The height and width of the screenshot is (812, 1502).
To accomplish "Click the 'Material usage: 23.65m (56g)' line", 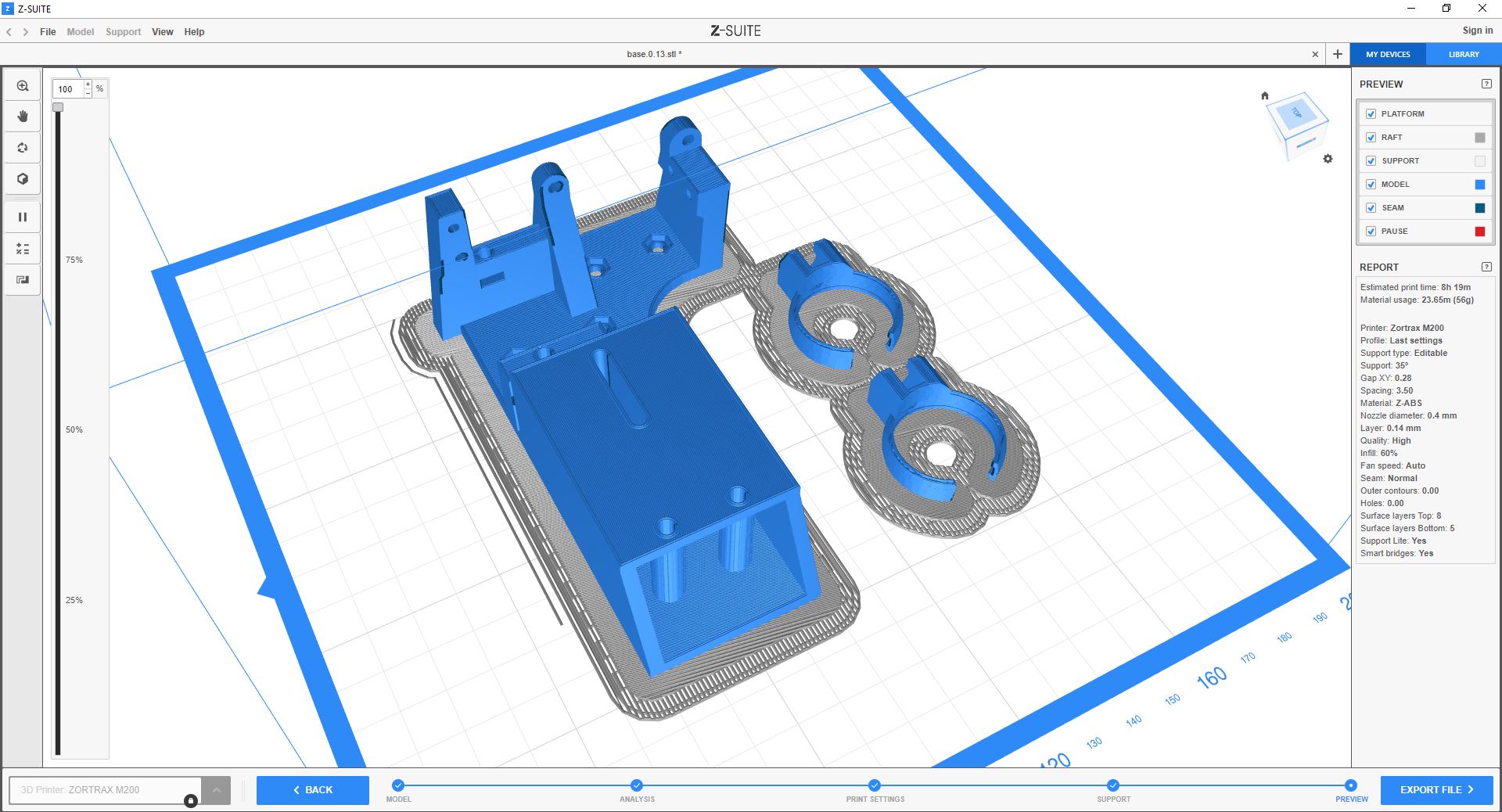I will (x=1417, y=300).
